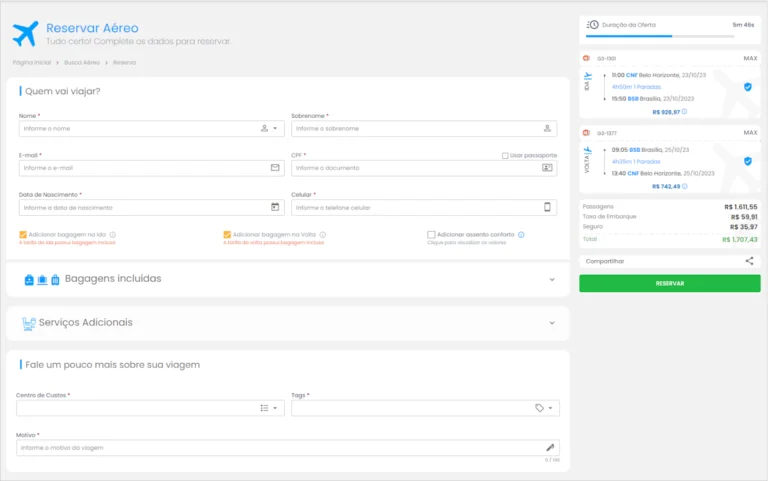
Task: Click the ID card icon in CPF field
Action: (x=547, y=168)
